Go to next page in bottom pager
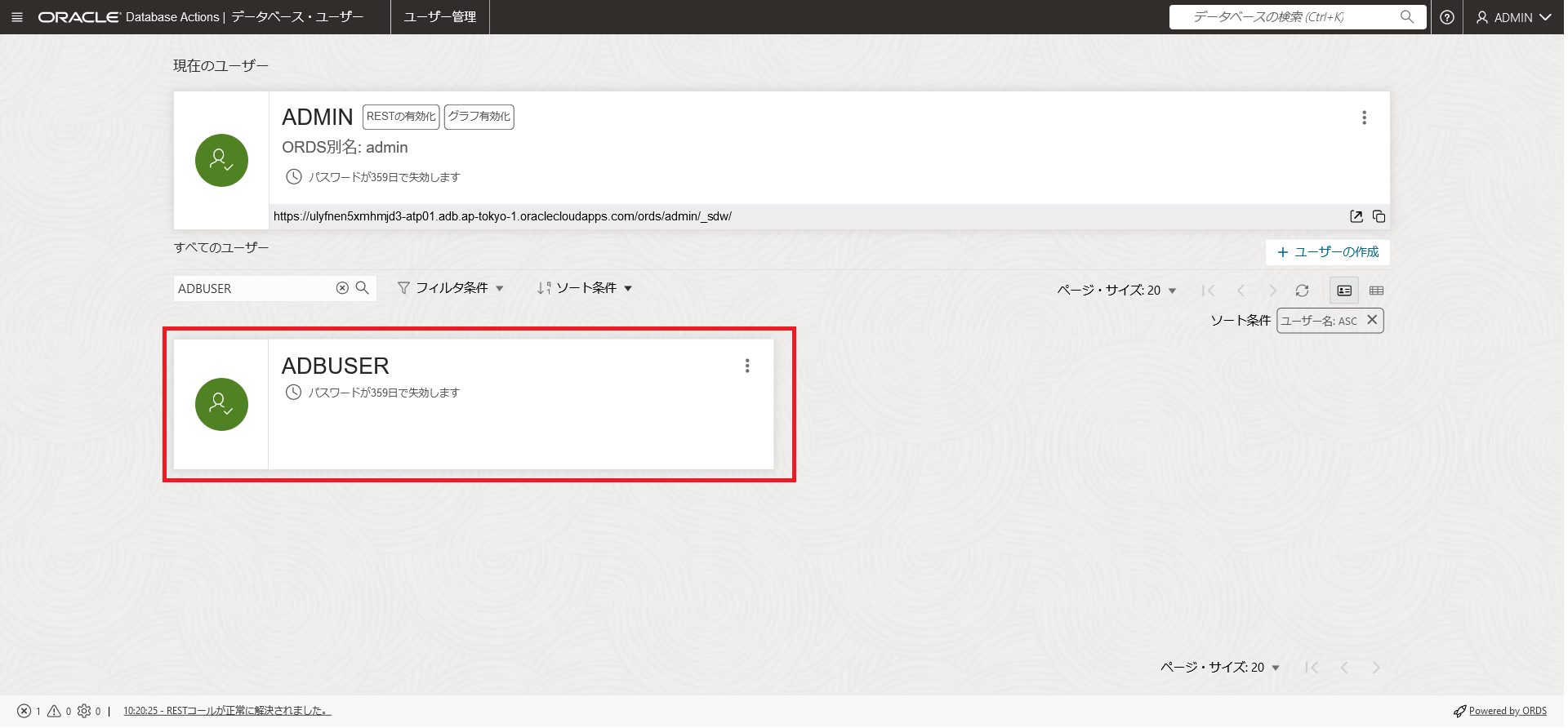Image resolution: width=1568 pixels, height=728 pixels. tap(1376, 668)
